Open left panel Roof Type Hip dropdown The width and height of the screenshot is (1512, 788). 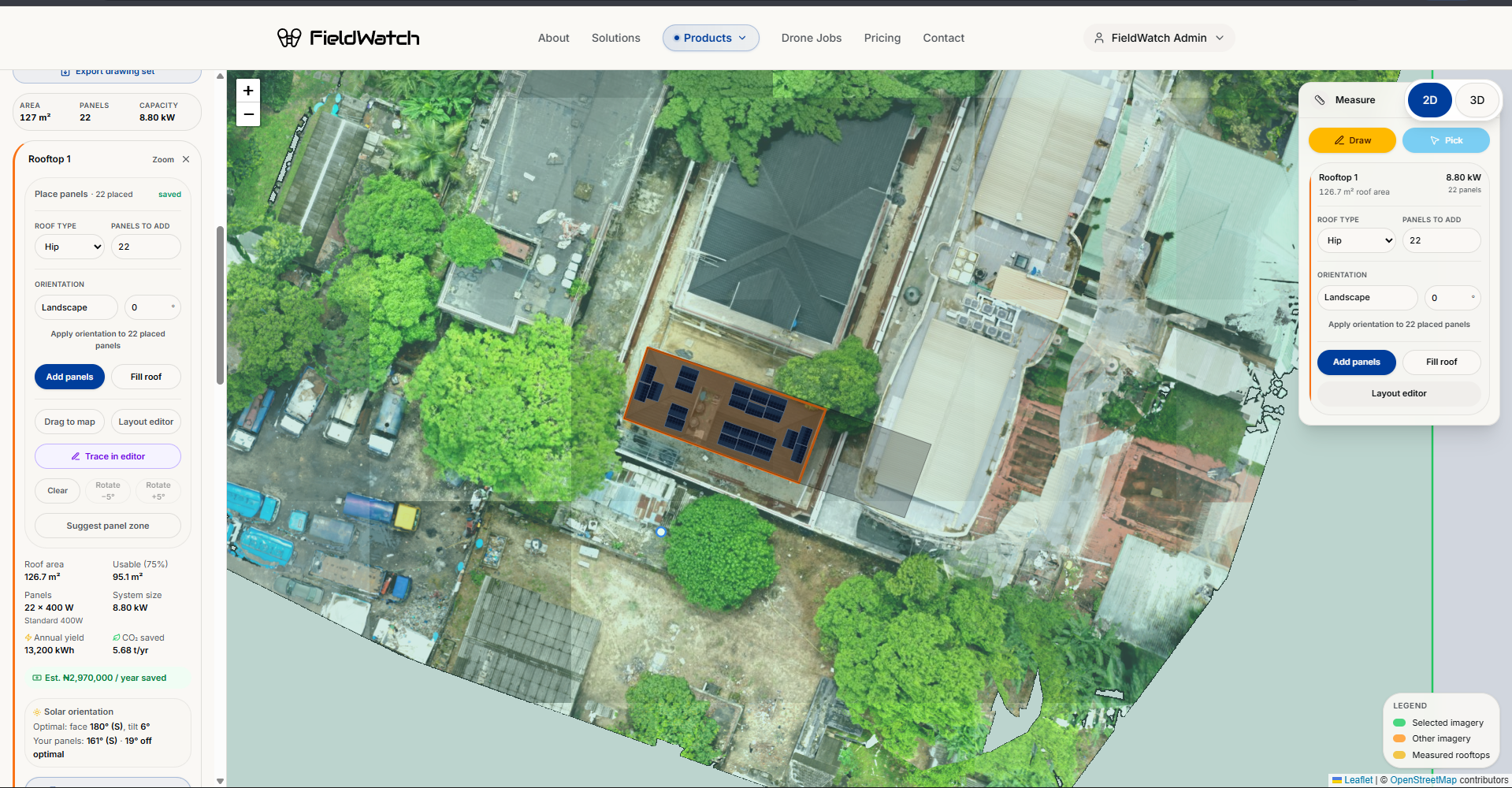[x=70, y=247]
